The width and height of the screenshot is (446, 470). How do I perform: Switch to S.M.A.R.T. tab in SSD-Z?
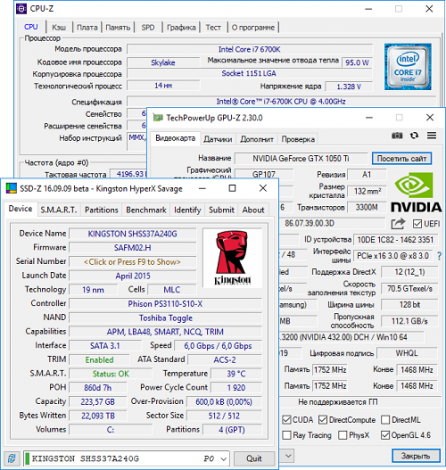[59, 210]
